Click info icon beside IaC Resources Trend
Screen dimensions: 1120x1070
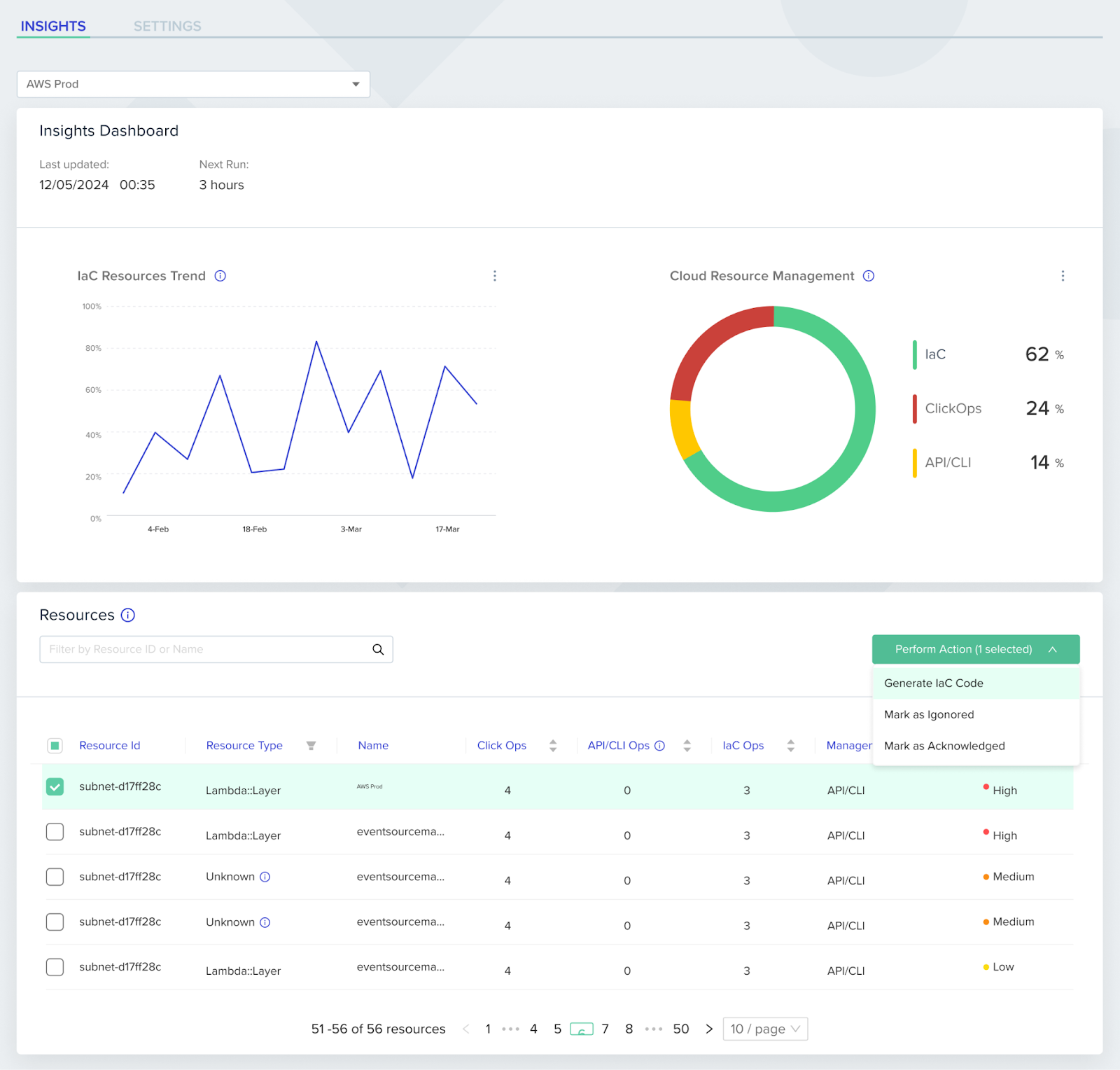(x=220, y=276)
